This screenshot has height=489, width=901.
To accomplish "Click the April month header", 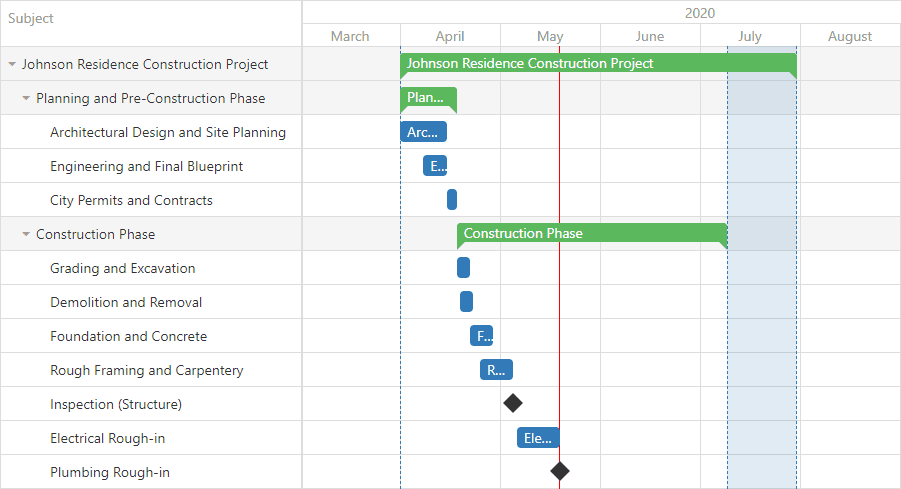I will 450,36.
